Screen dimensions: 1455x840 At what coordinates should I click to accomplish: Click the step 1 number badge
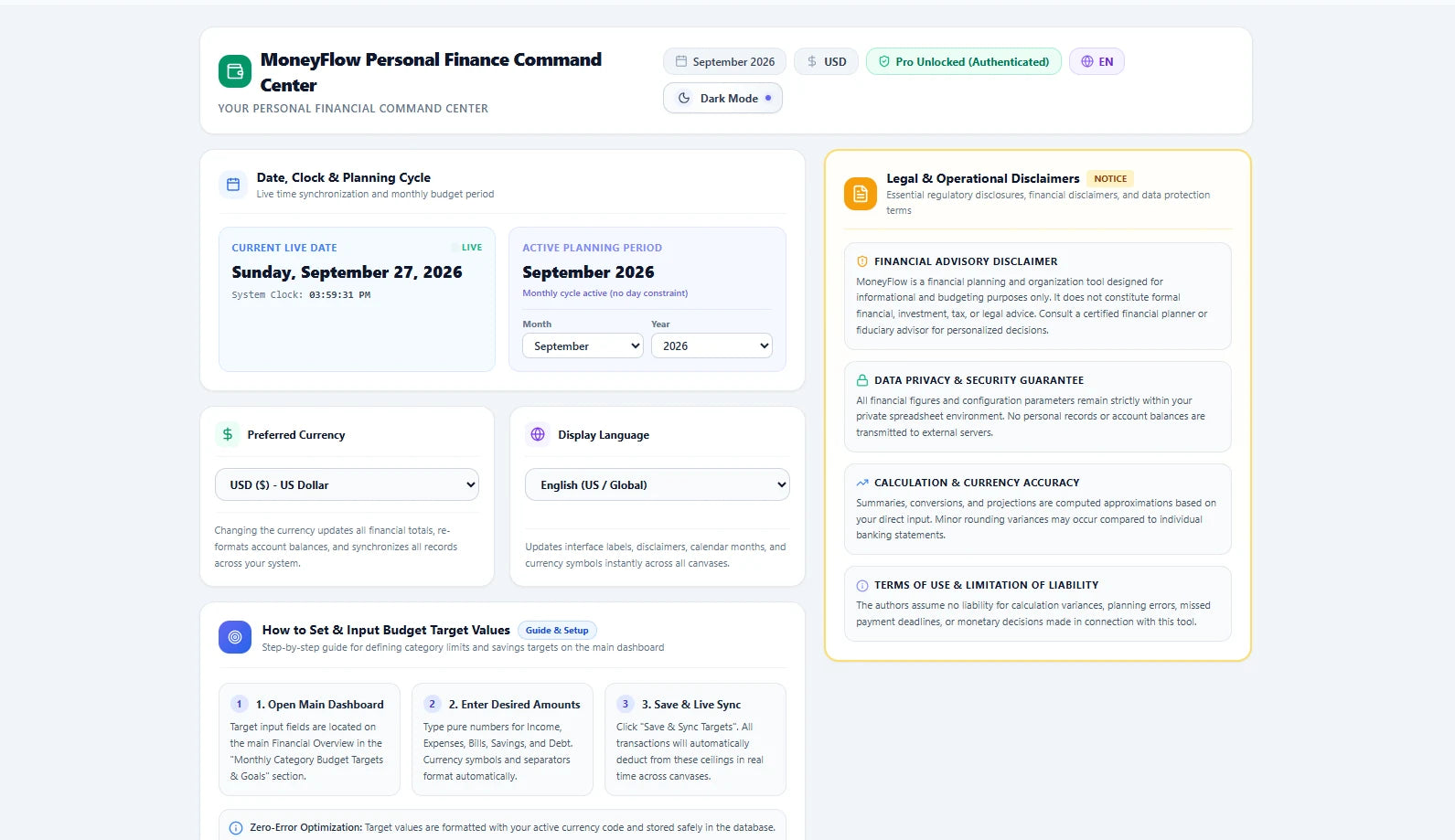tap(240, 704)
